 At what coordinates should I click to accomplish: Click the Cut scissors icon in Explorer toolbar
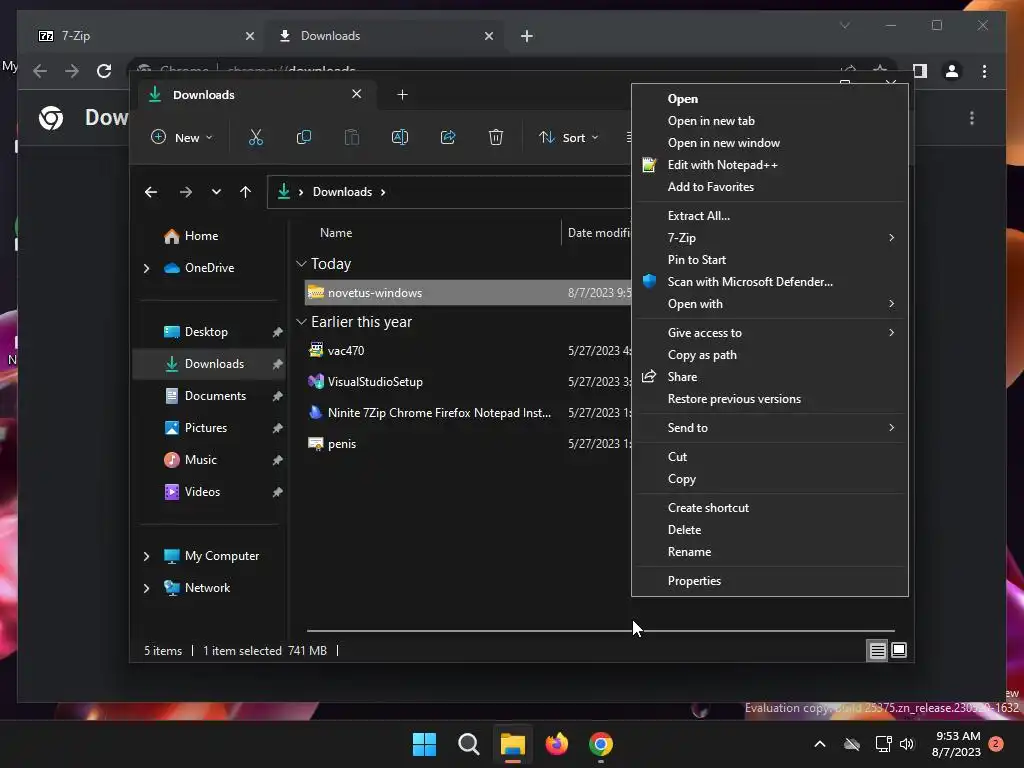255,137
